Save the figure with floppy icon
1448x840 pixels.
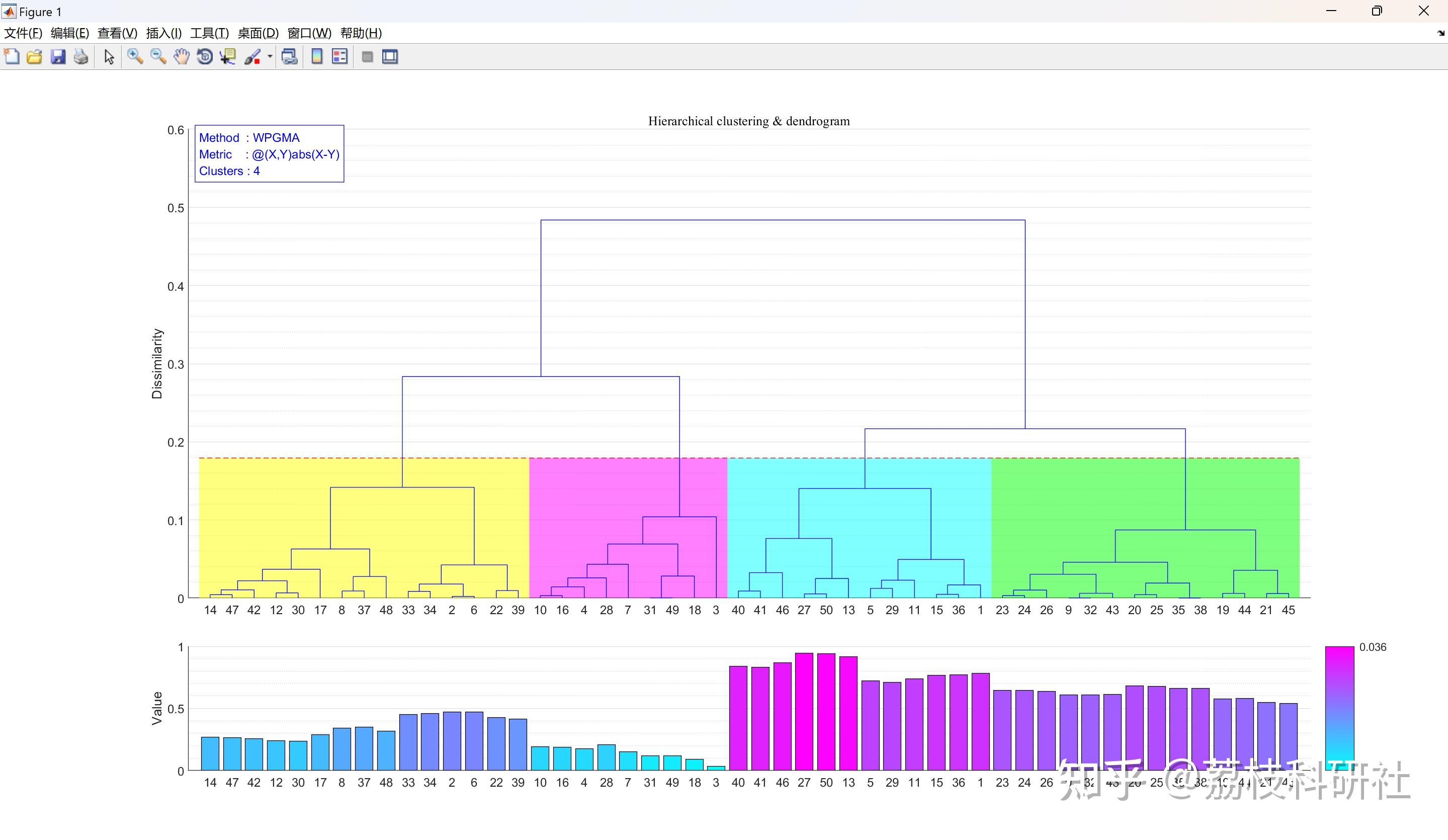click(58, 57)
